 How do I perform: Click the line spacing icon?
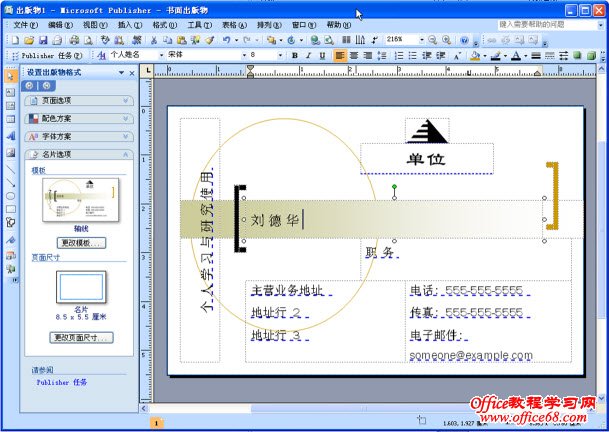(382, 56)
